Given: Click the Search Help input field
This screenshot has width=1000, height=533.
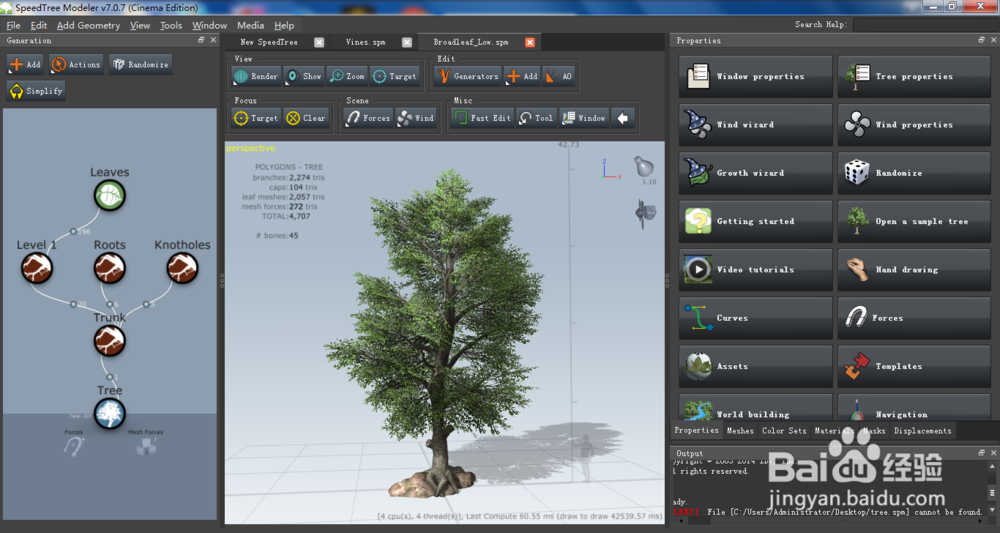Looking at the screenshot, I should pyautogui.click(x=924, y=25).
